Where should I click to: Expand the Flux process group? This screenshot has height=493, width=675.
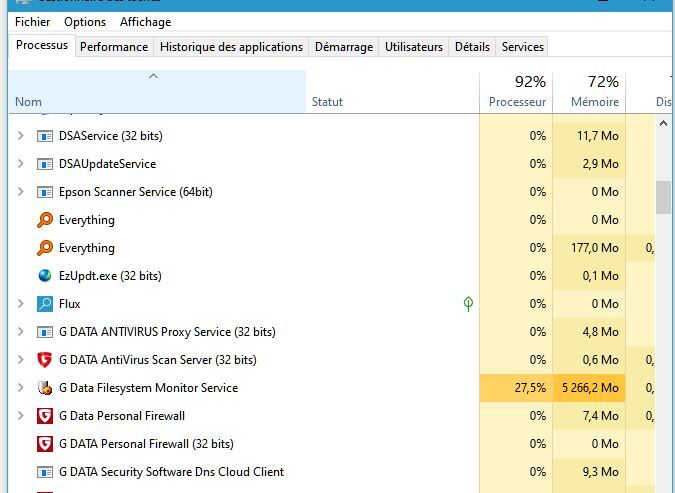point(20,304)
